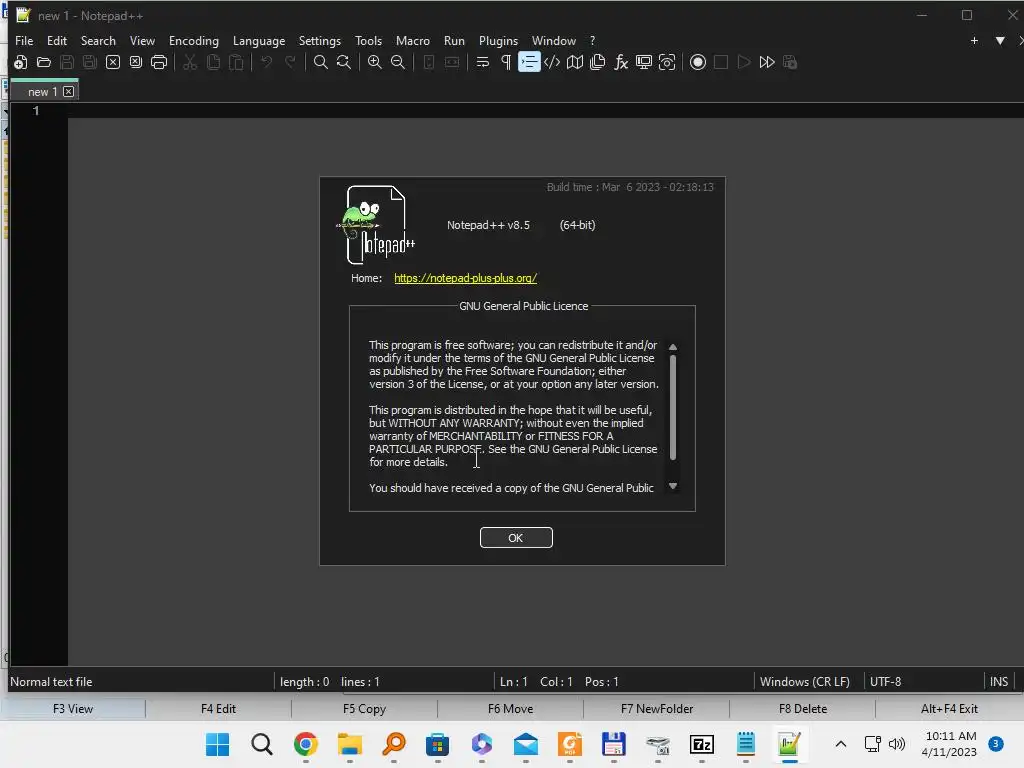Click the licence text scrollbar thumb
1024x768 pixels.
tap(673, 408)
